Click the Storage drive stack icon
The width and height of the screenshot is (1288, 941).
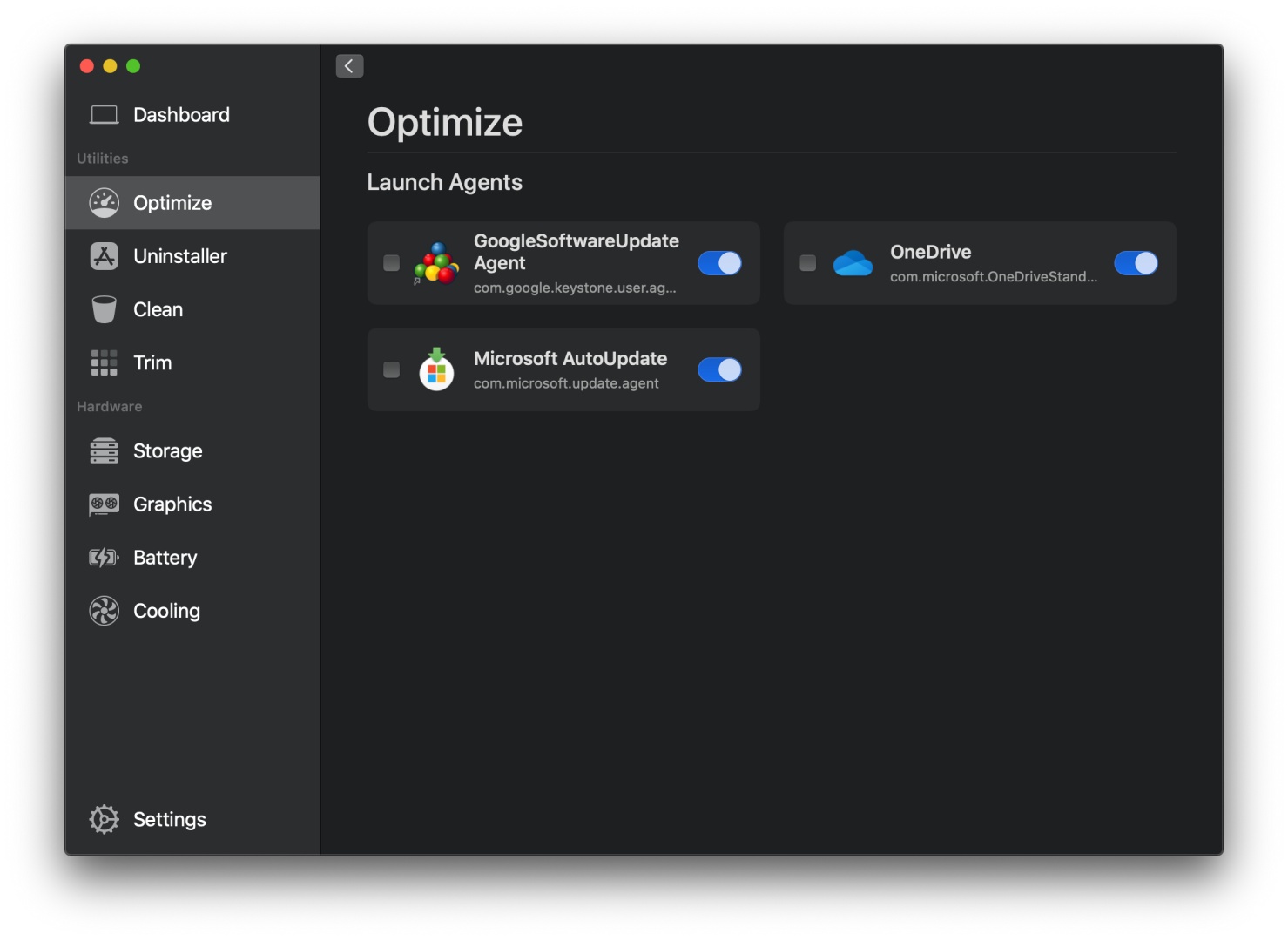105,451
